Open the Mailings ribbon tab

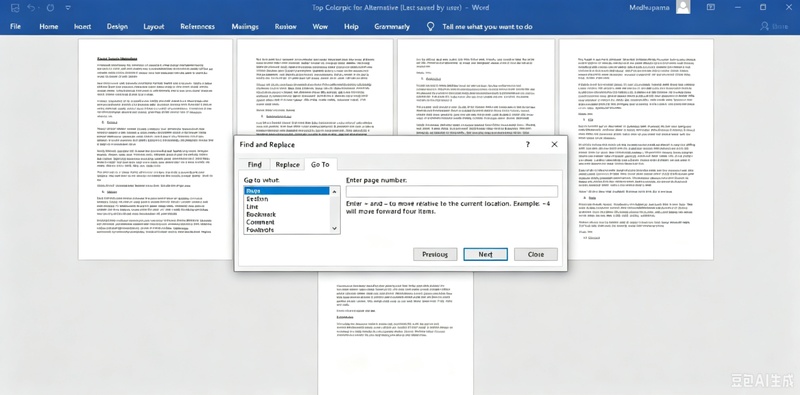(x=245, y=27)
